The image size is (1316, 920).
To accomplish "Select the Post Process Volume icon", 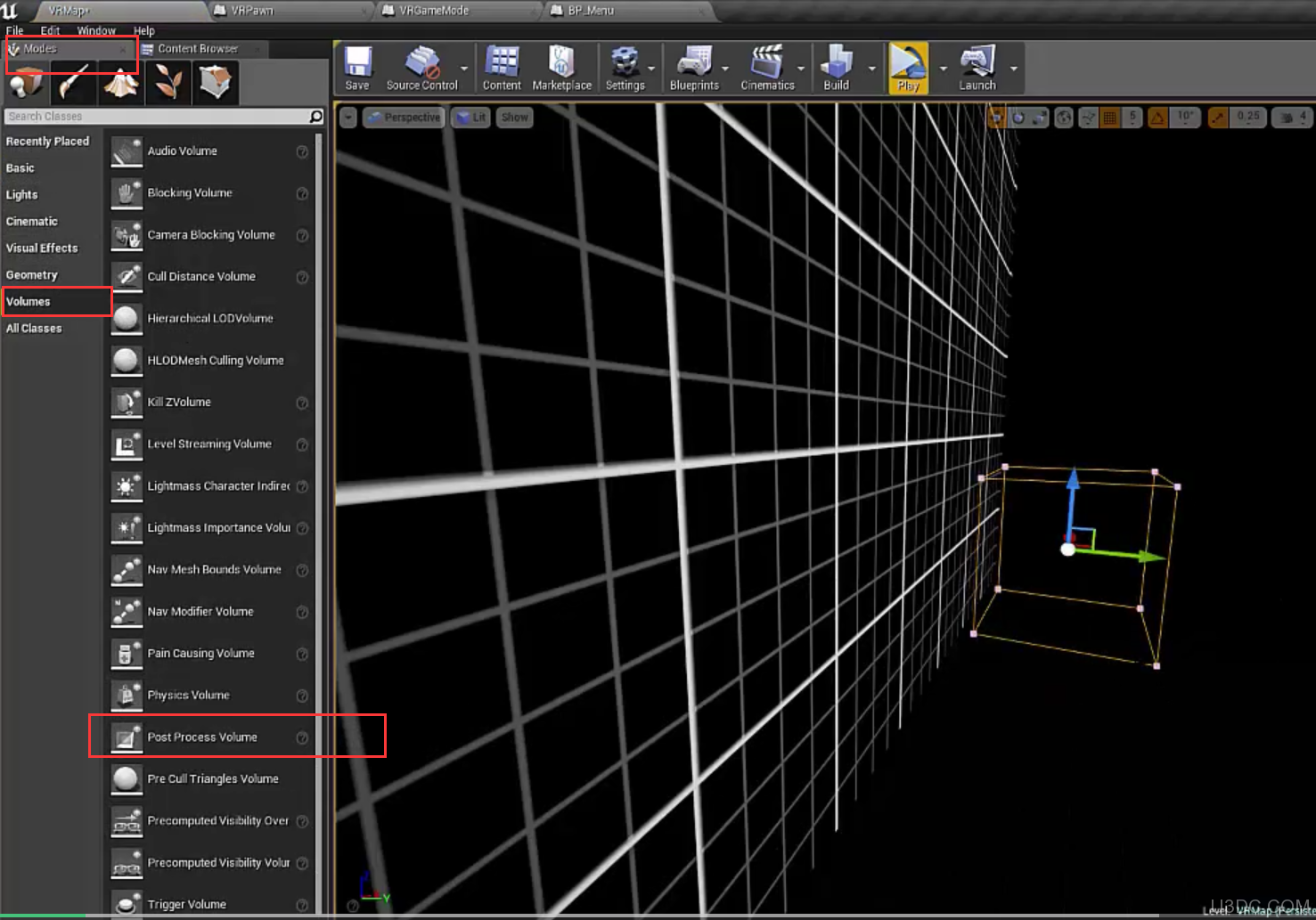I will [x=127, y=737].
